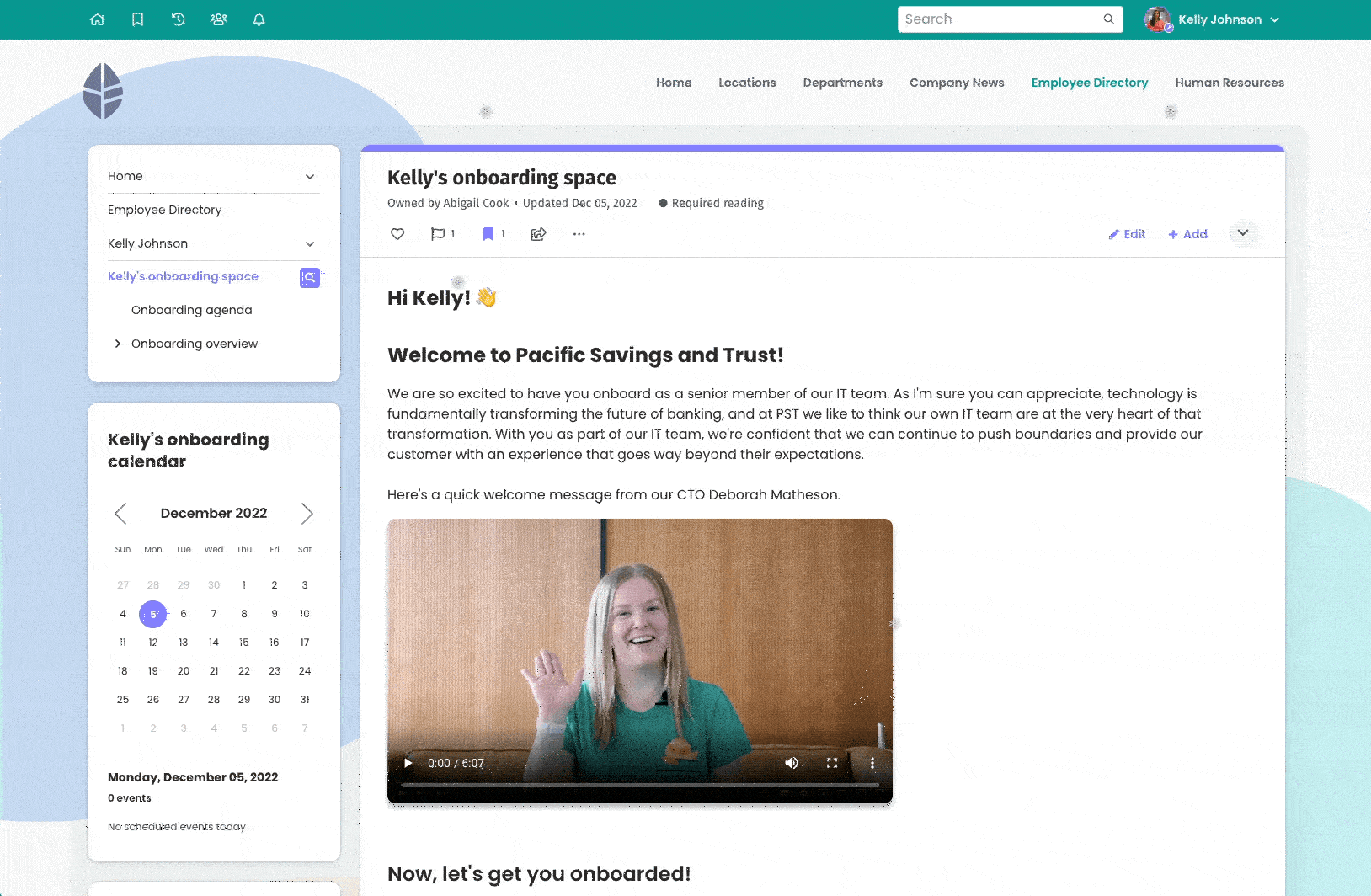Screen dimensions: 1371x896
Task: Click the sidebar page search icon
Action: tap(310, 277)
